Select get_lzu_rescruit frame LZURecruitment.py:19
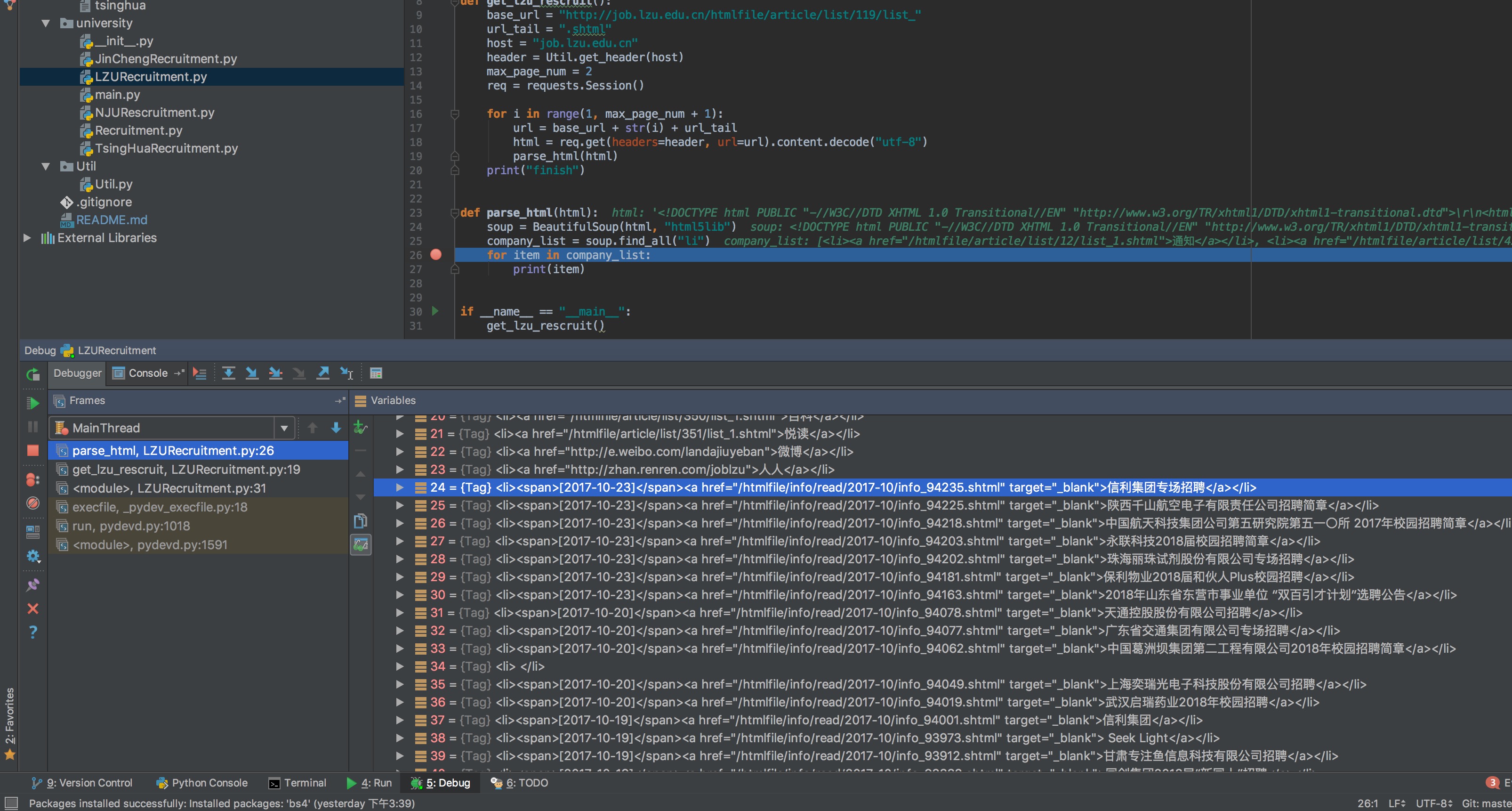The width and height of the screenshot is (1512, 811). pyautogui.click(x=198, y=469)
